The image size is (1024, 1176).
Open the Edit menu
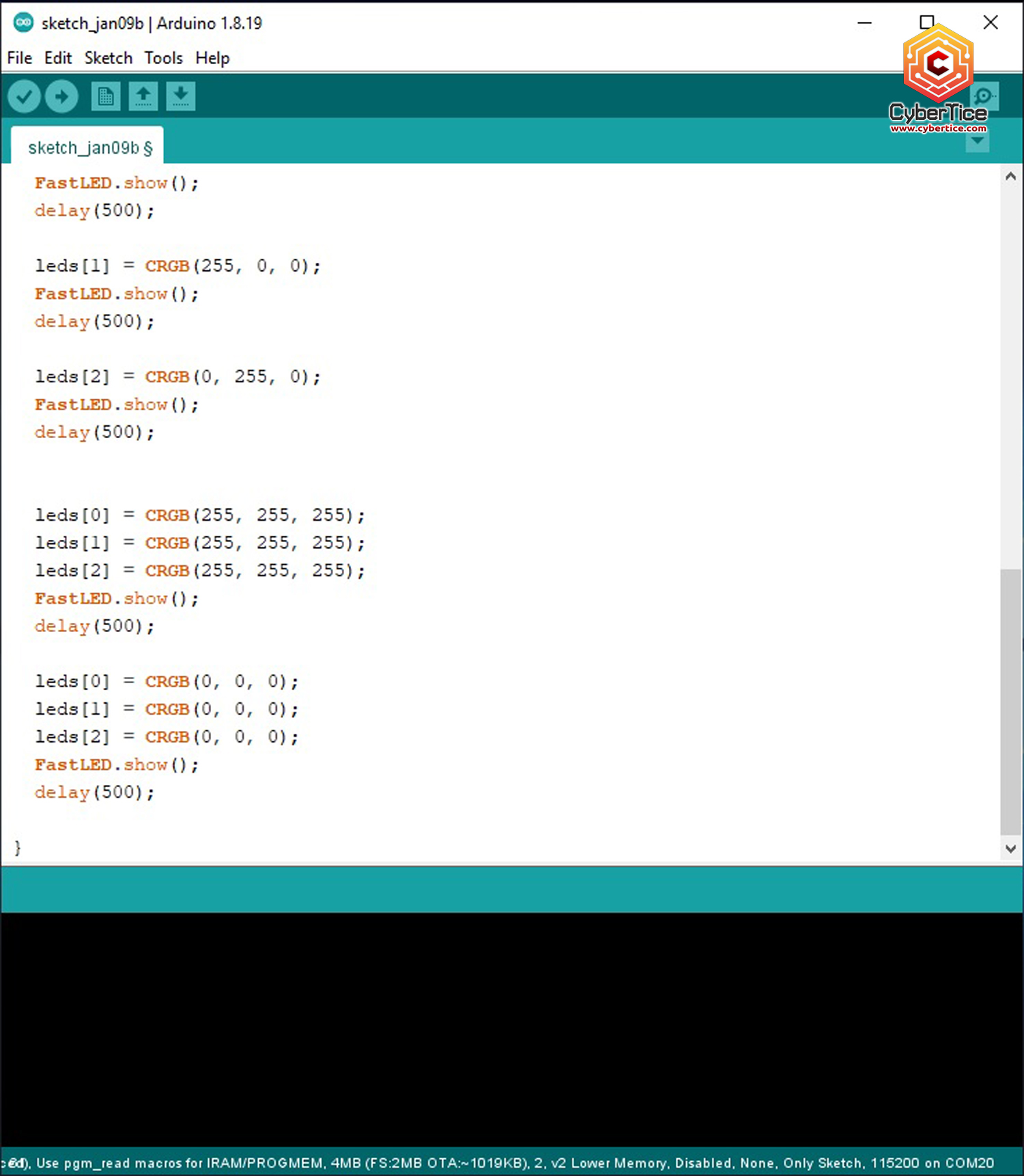click(x=58, y=58)
